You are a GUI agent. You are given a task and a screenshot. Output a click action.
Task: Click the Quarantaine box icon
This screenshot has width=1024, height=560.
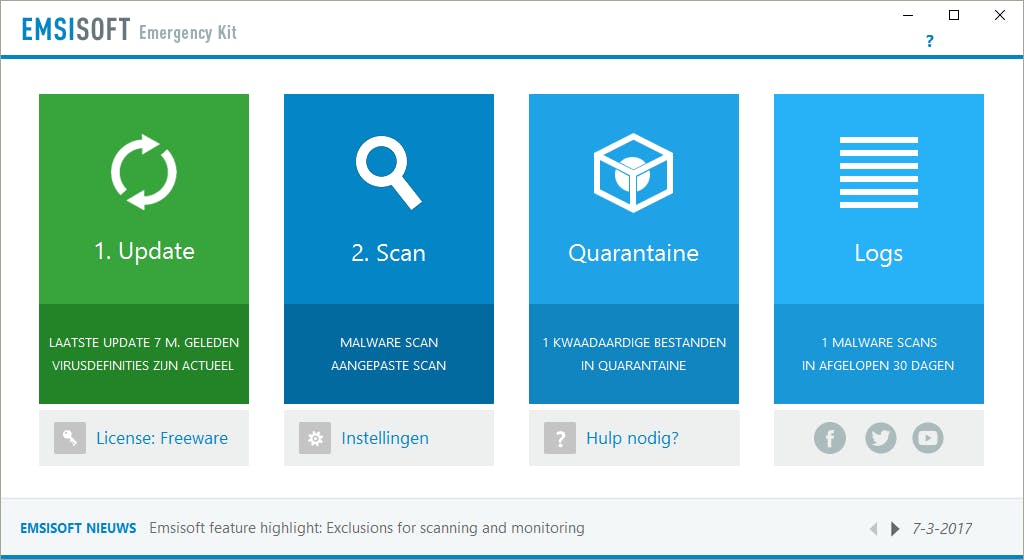pos(633,173)
